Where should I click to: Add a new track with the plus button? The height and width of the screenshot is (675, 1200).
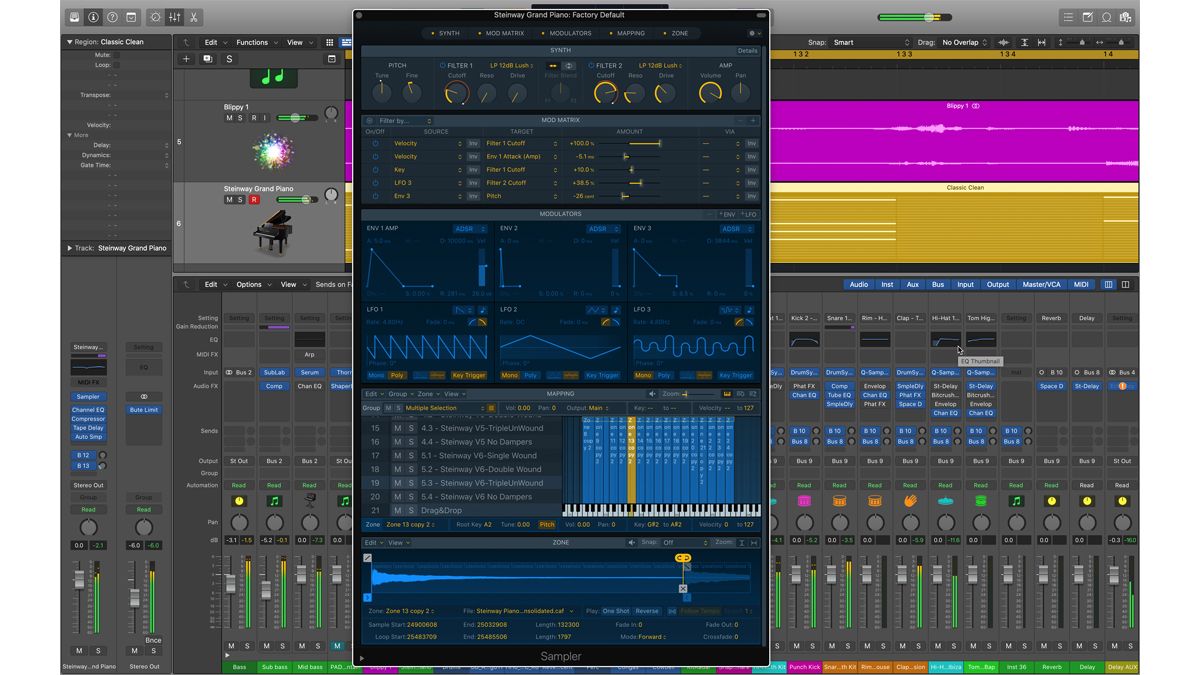coord(186,59)
